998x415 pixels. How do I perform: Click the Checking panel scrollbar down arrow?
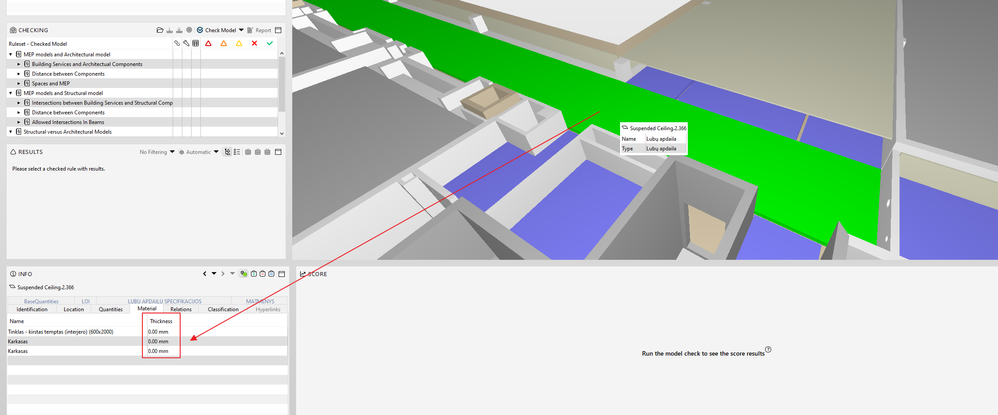tap(281, 133)
